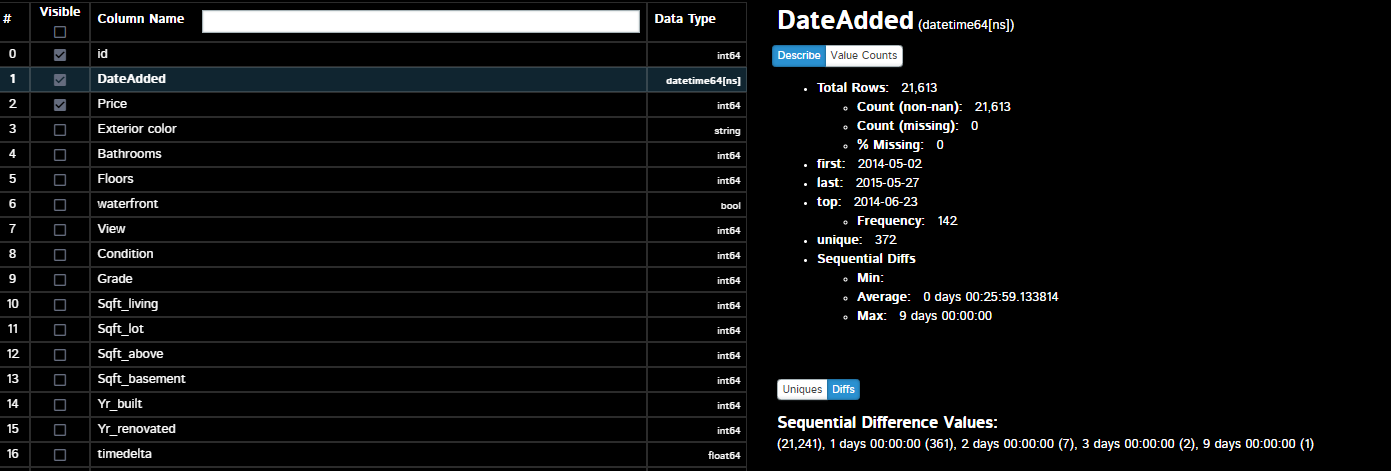Image resolution: width=1391 pixels, height=471 pixels.
Task: Enable the Sqft_basement visibility checkbox
Action: (60, 380)
